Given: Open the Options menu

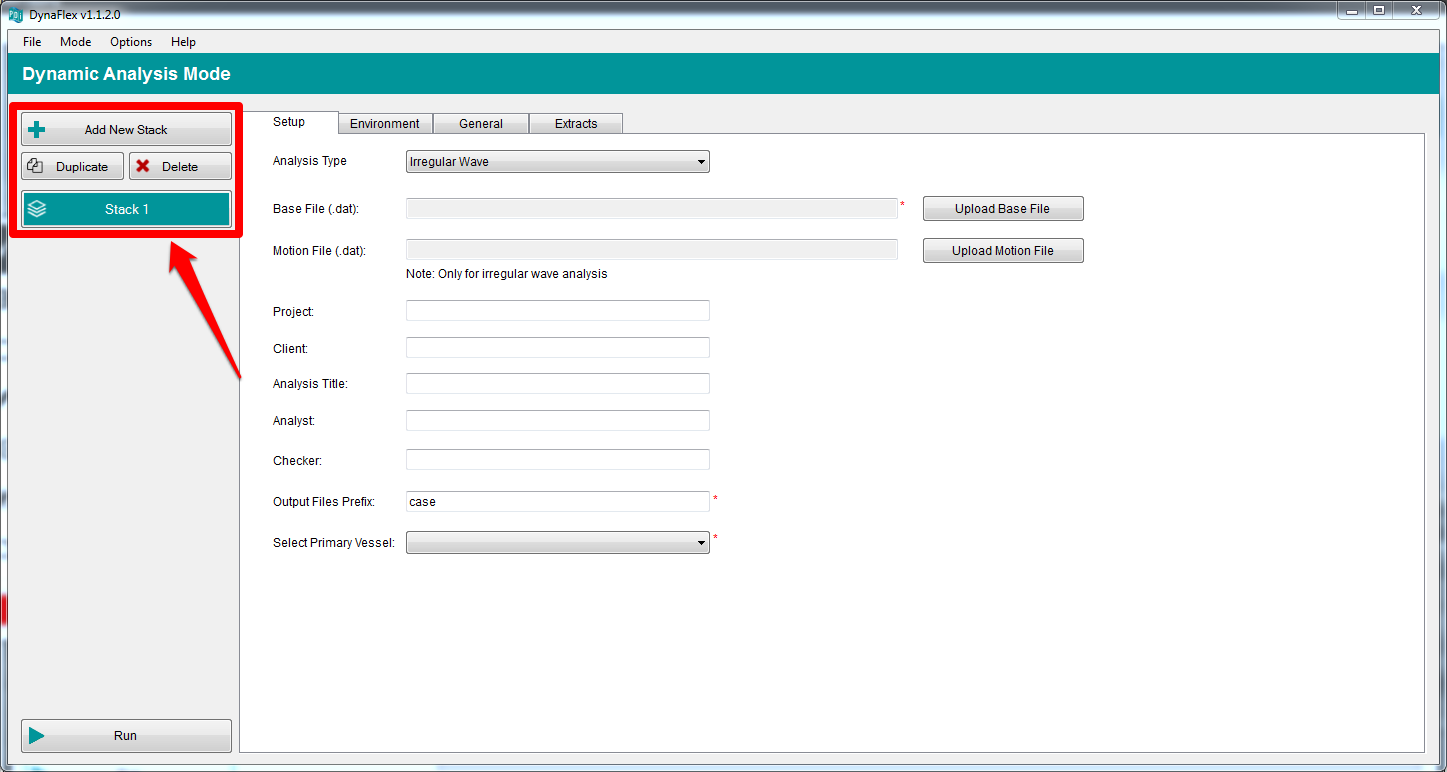Looking at the screenshot, I should pos(131,42).
